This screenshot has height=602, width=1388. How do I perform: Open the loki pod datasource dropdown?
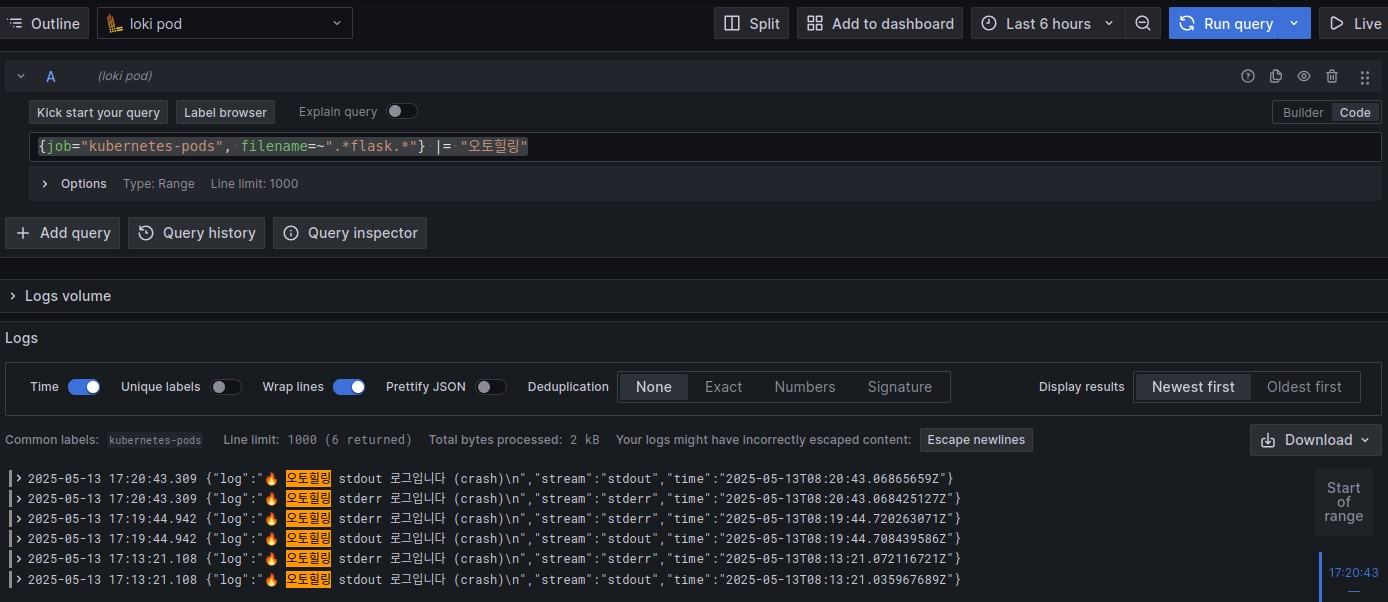225,23
